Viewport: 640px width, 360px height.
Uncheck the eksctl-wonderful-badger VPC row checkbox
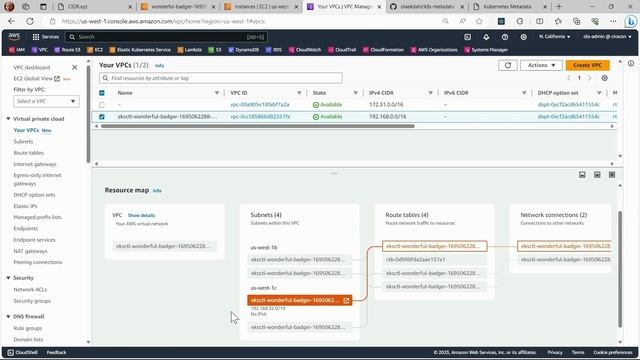tap(102, 117)
